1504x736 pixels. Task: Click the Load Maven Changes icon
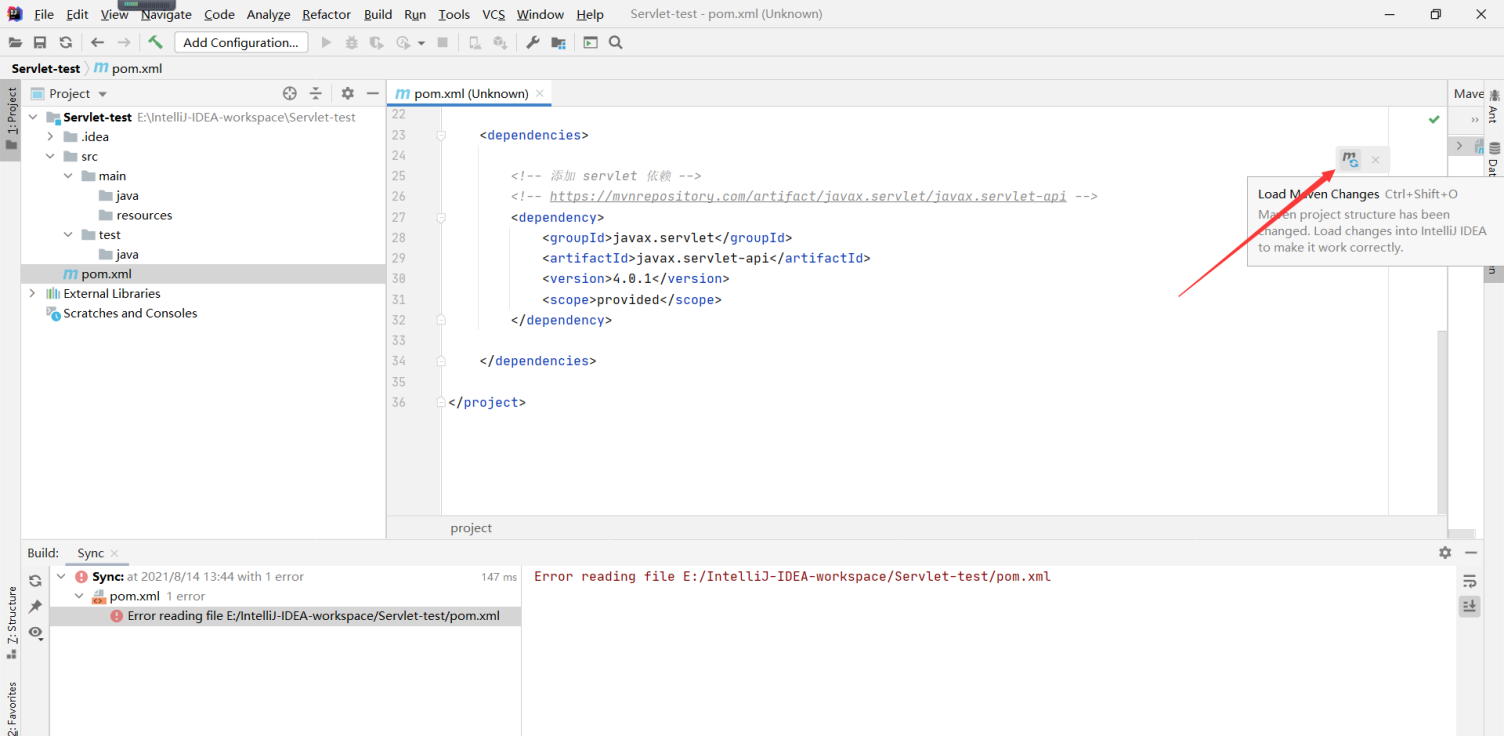(1350, 159)
